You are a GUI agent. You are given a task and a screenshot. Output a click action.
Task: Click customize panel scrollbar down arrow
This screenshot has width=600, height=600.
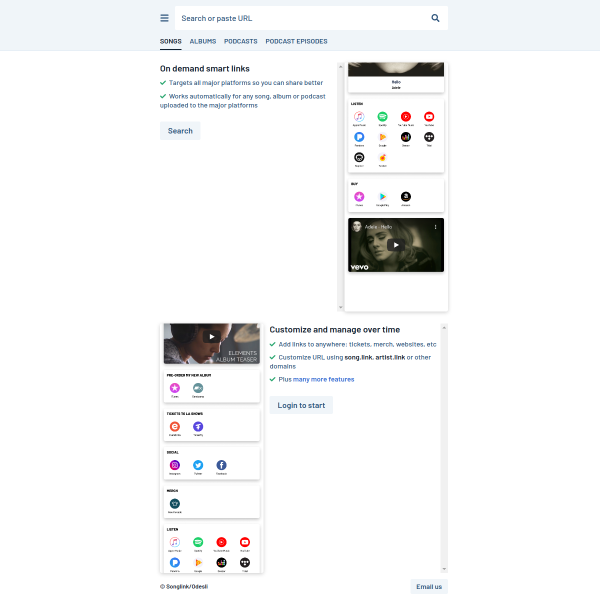(x=444, y=569)
